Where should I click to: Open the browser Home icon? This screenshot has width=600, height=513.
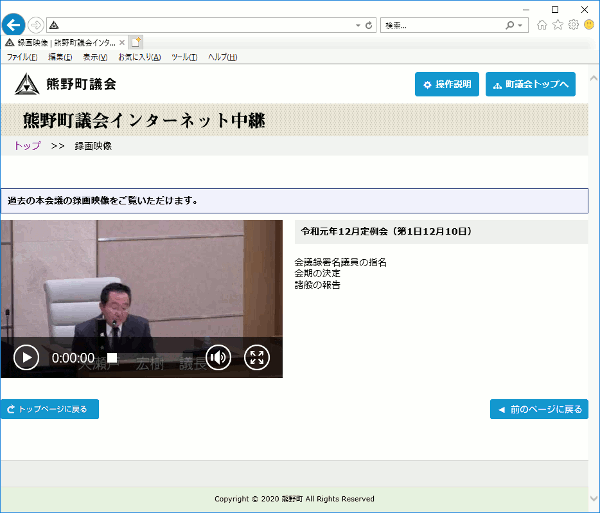[542, 25]
